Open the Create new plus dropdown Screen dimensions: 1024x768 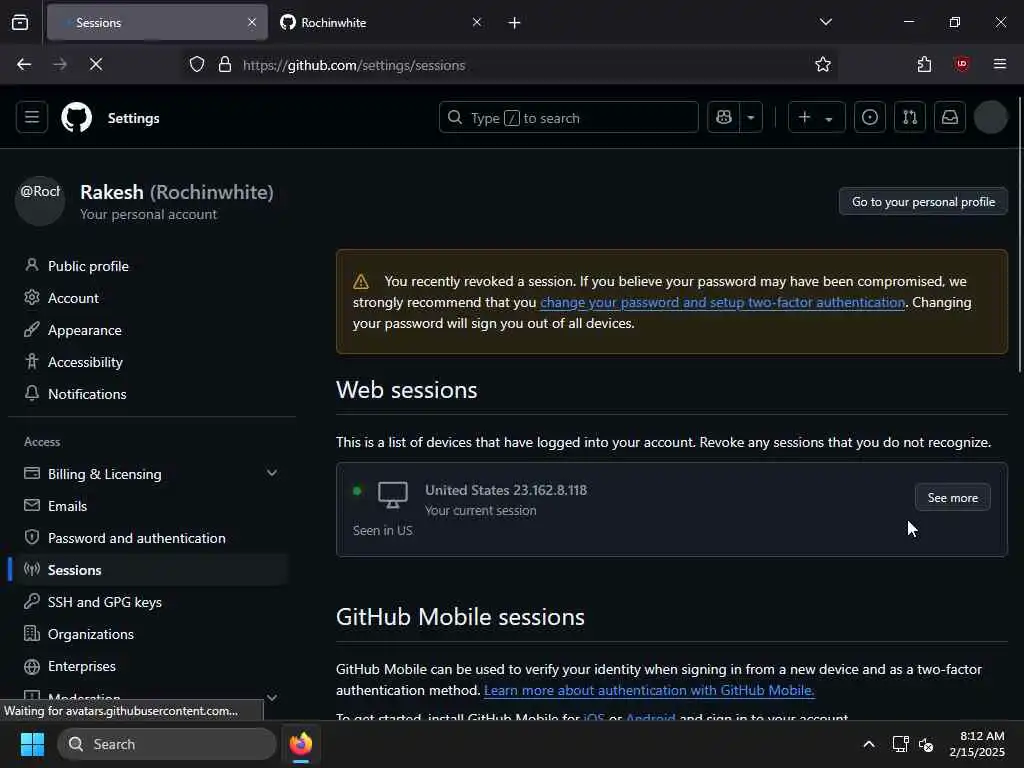(x=816, y=118)
